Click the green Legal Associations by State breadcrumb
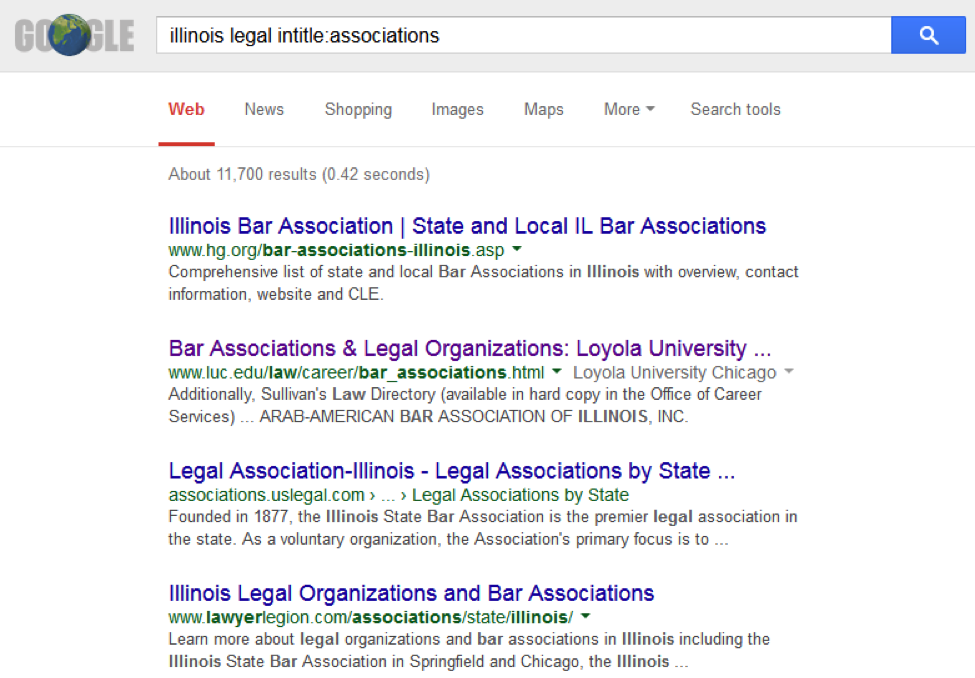The width and height of the screenshot is (975, 678). 520,495
